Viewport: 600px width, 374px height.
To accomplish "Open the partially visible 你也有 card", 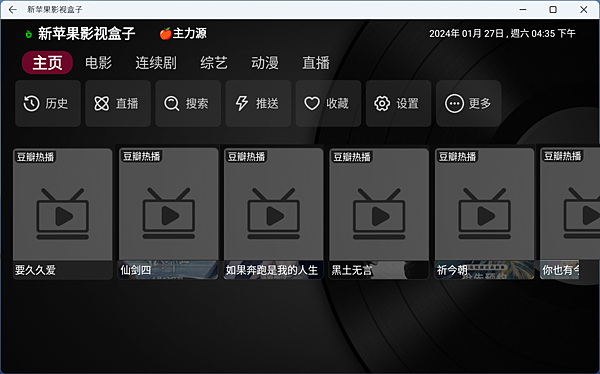I will point(570,214).
